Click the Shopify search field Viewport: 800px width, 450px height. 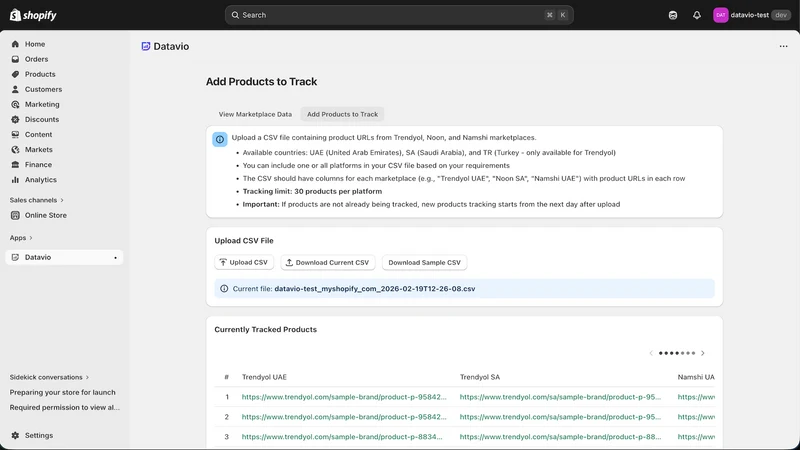tap(399, 15)
